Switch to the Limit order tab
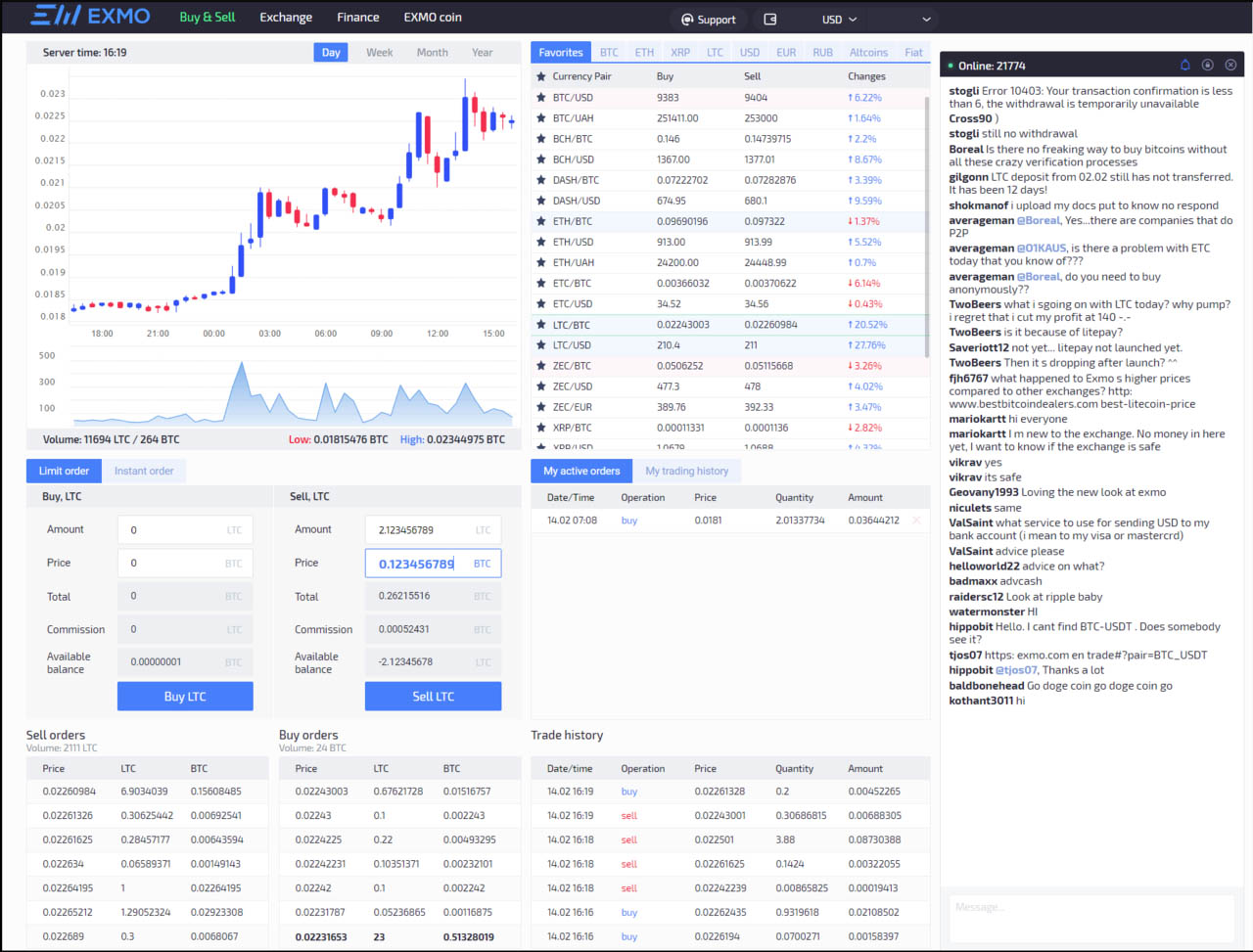The width and height of the screenshot is (1253, 952). 64,471
